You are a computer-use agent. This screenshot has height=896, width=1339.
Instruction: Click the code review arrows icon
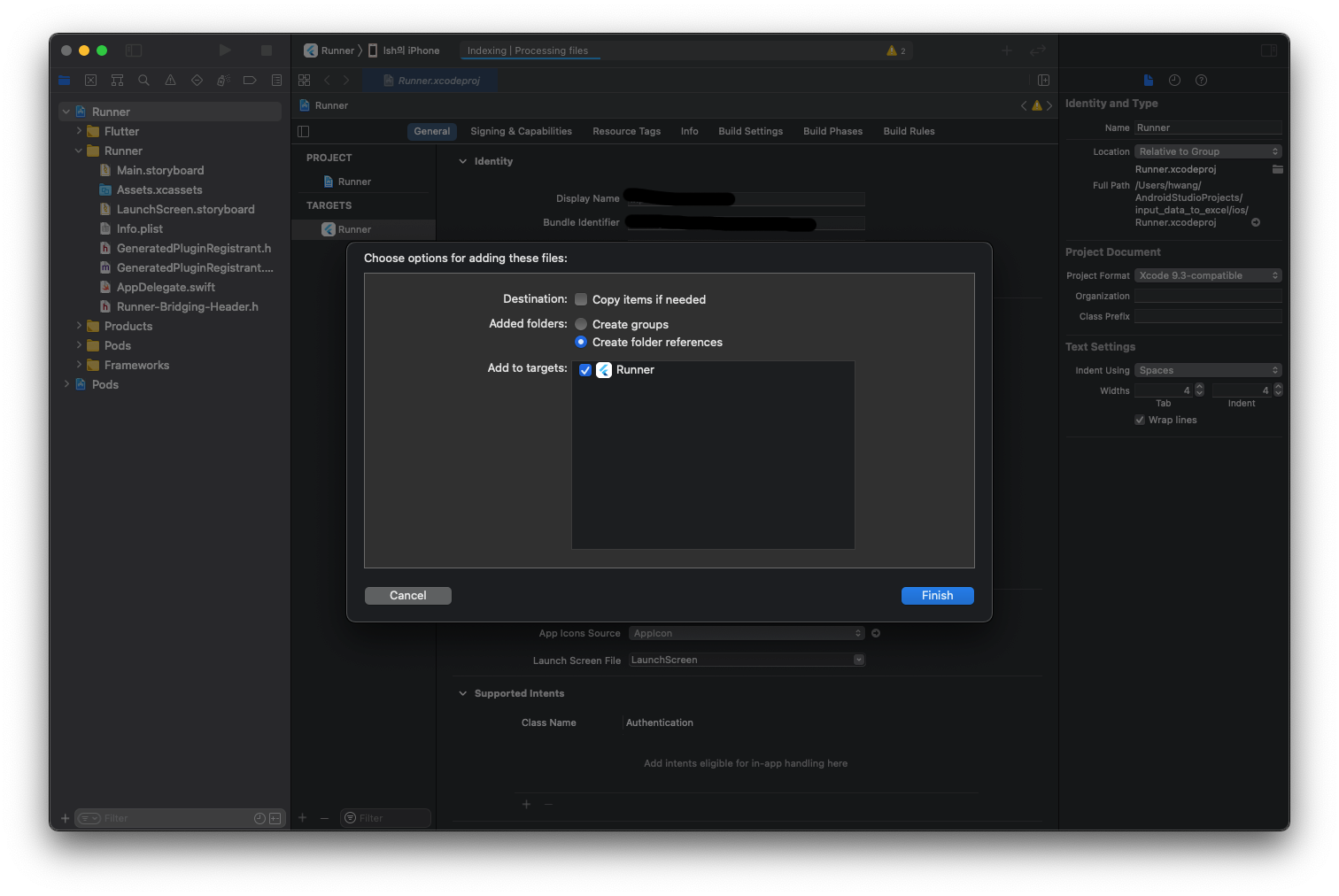(1038, 50)
